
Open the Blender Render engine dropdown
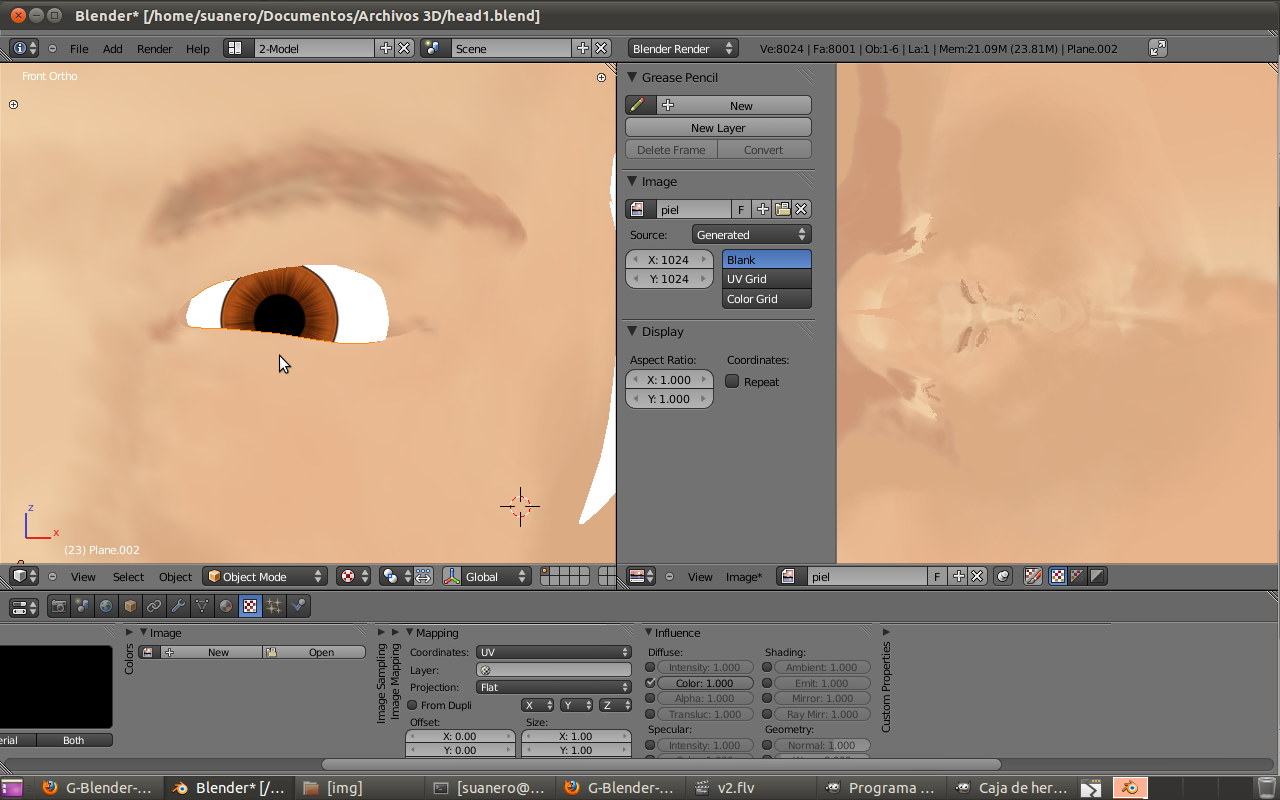pyautogui.click(x=683, y=48)
